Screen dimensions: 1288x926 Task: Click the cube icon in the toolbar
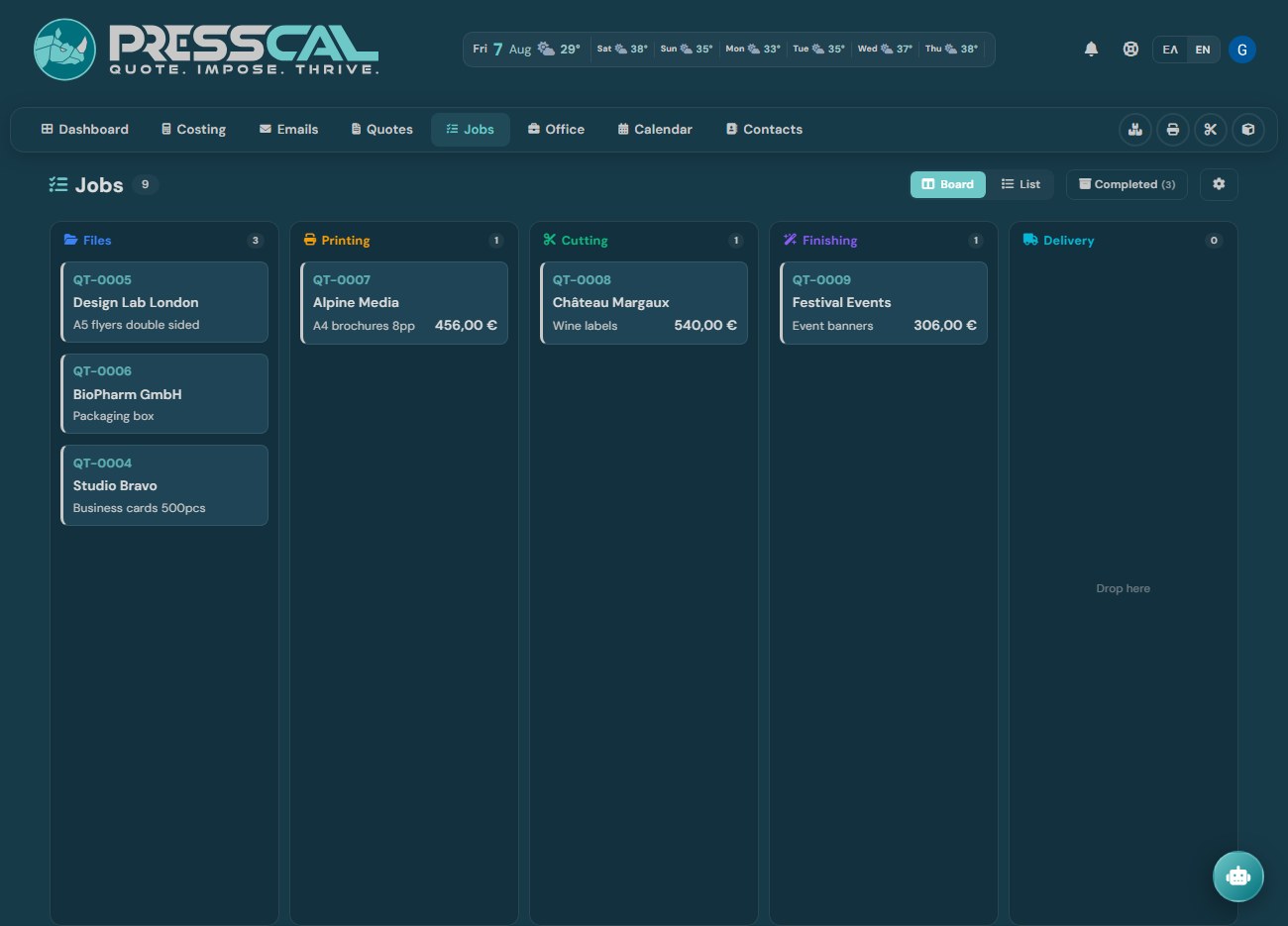click(1248, 130)
